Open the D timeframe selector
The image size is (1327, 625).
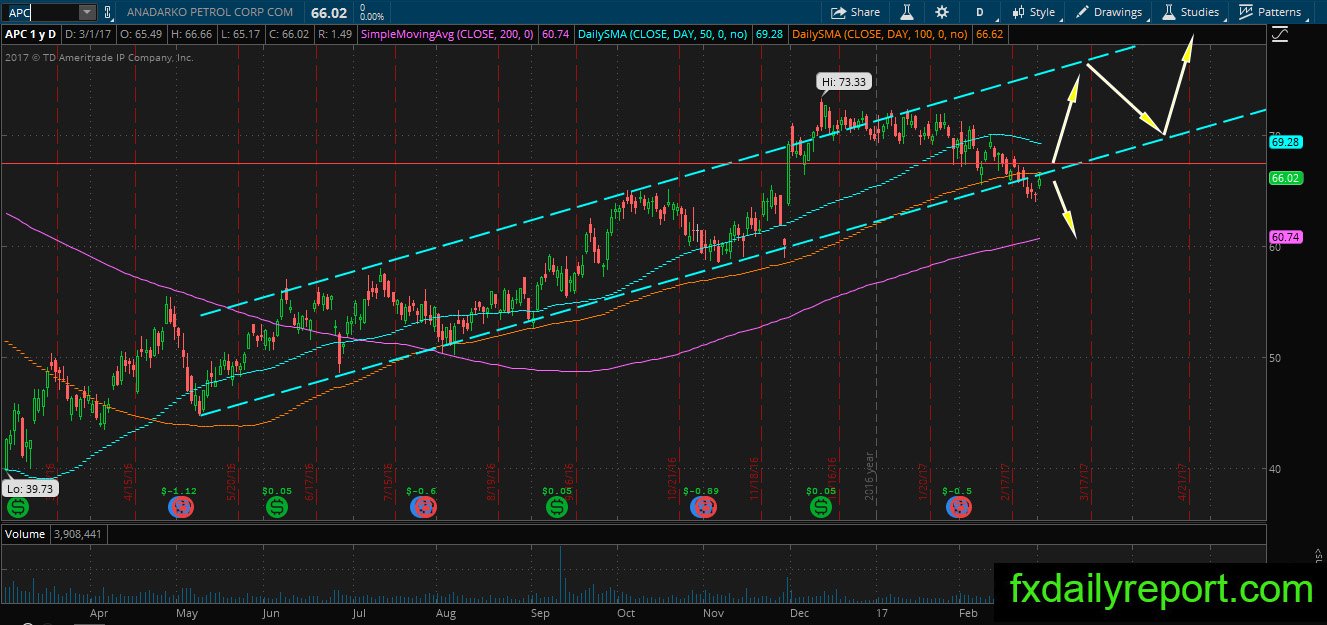980,12
